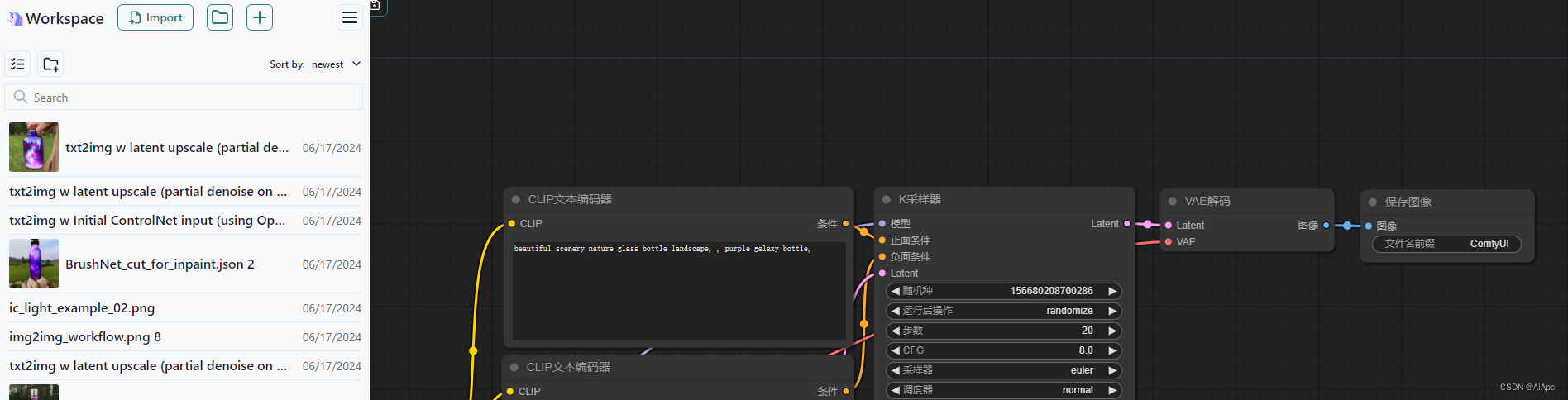1568x400 pixels.
Task: Select img2img_workflow.png 8 workflow
Action: click(x=85, y=336)
